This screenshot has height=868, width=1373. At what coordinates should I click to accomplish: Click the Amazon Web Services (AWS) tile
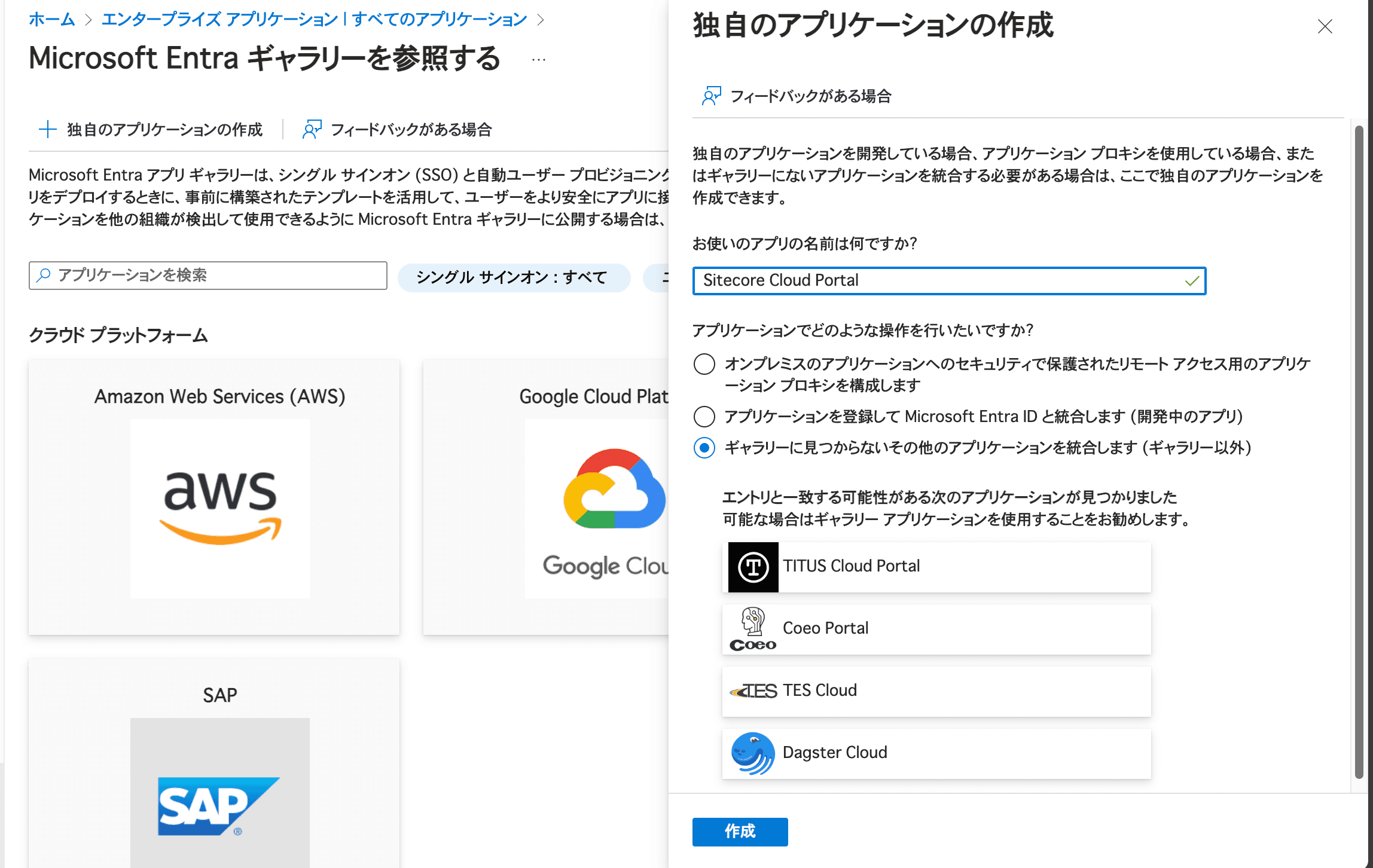point(214,496)
